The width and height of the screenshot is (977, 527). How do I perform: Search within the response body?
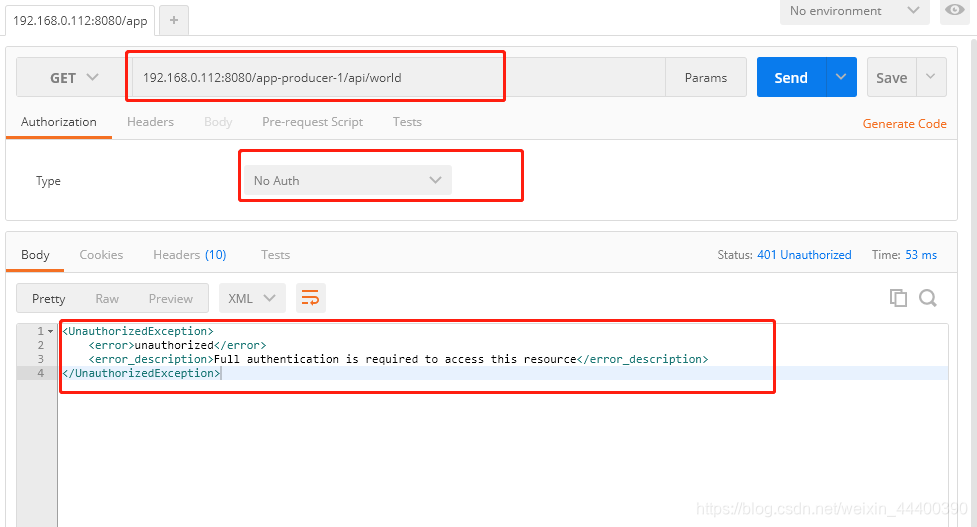pos(928,298)
